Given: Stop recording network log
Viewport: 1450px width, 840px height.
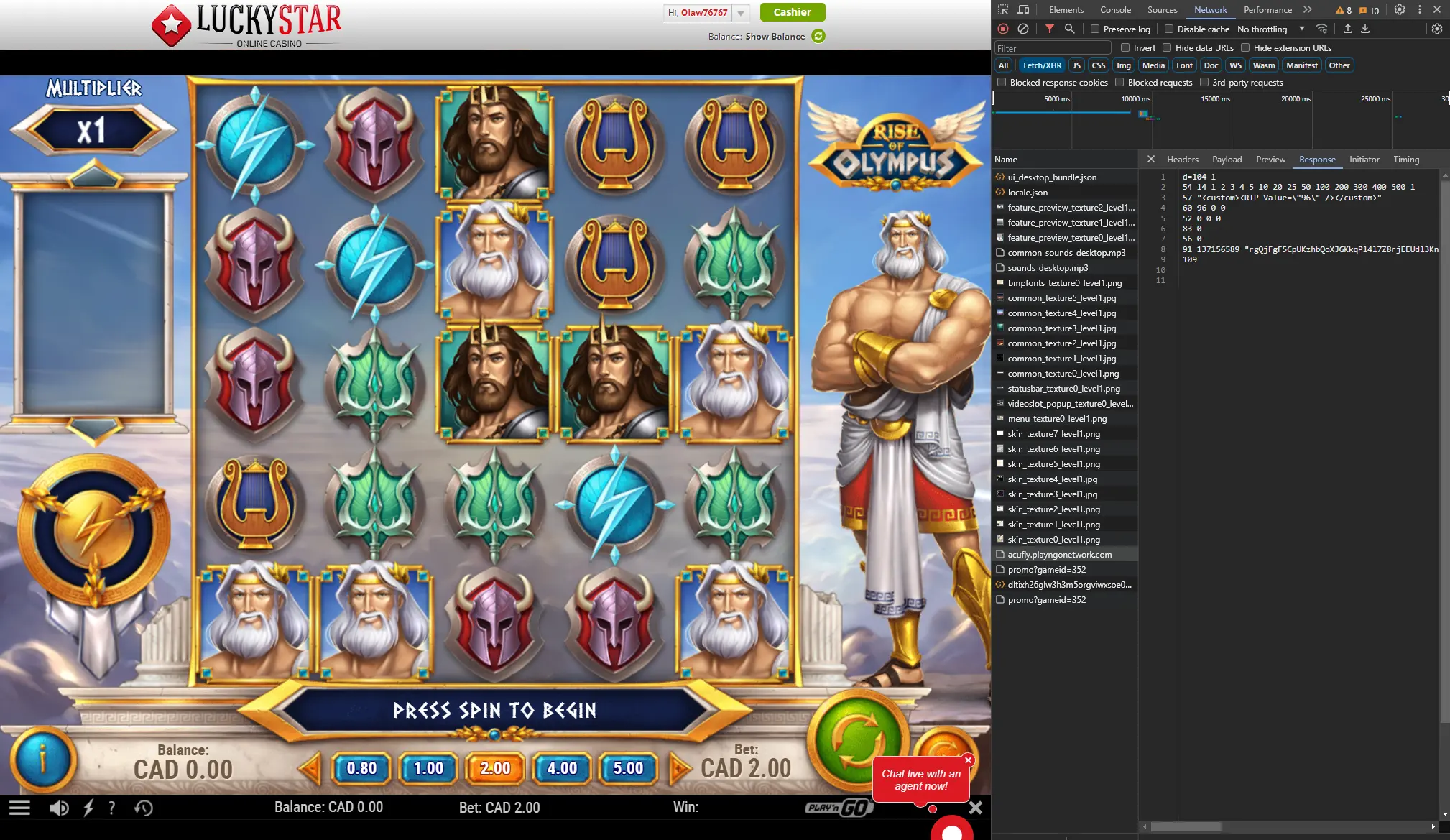Looking at the screenshot, I should click(1003, 29).
